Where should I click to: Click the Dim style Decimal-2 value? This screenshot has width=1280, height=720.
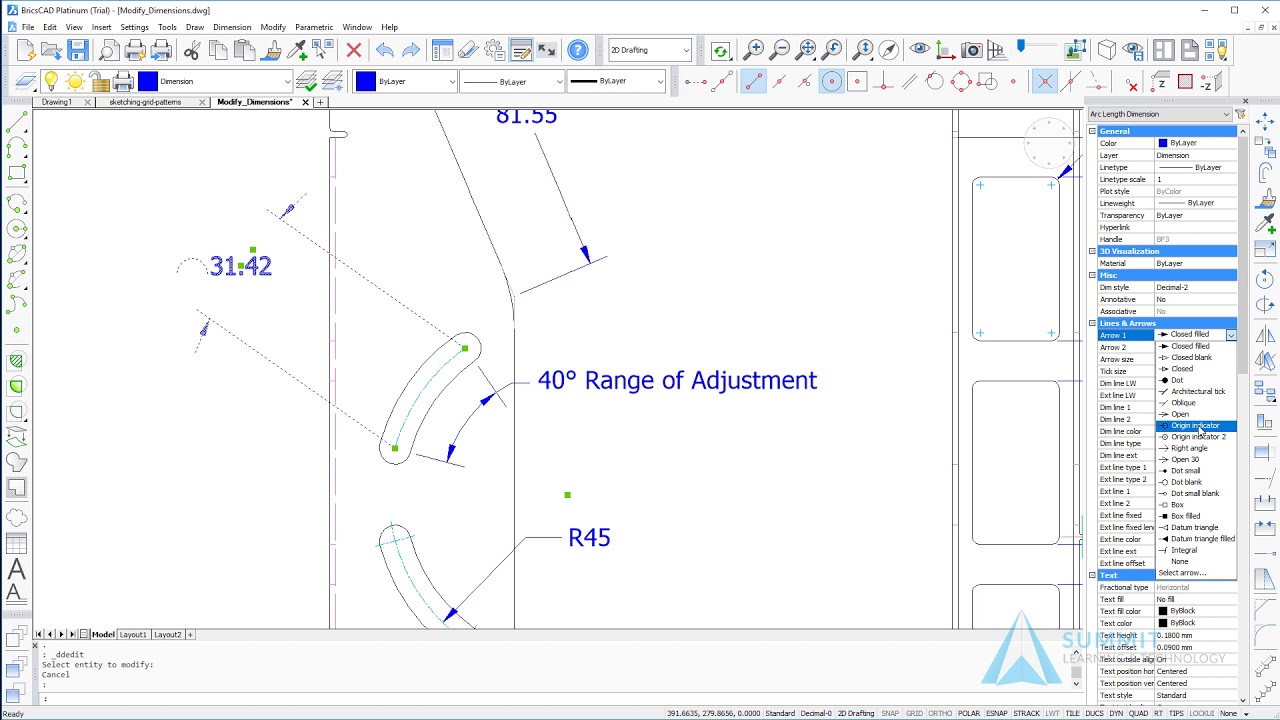pyautogui.click(x=1195, y=287)
